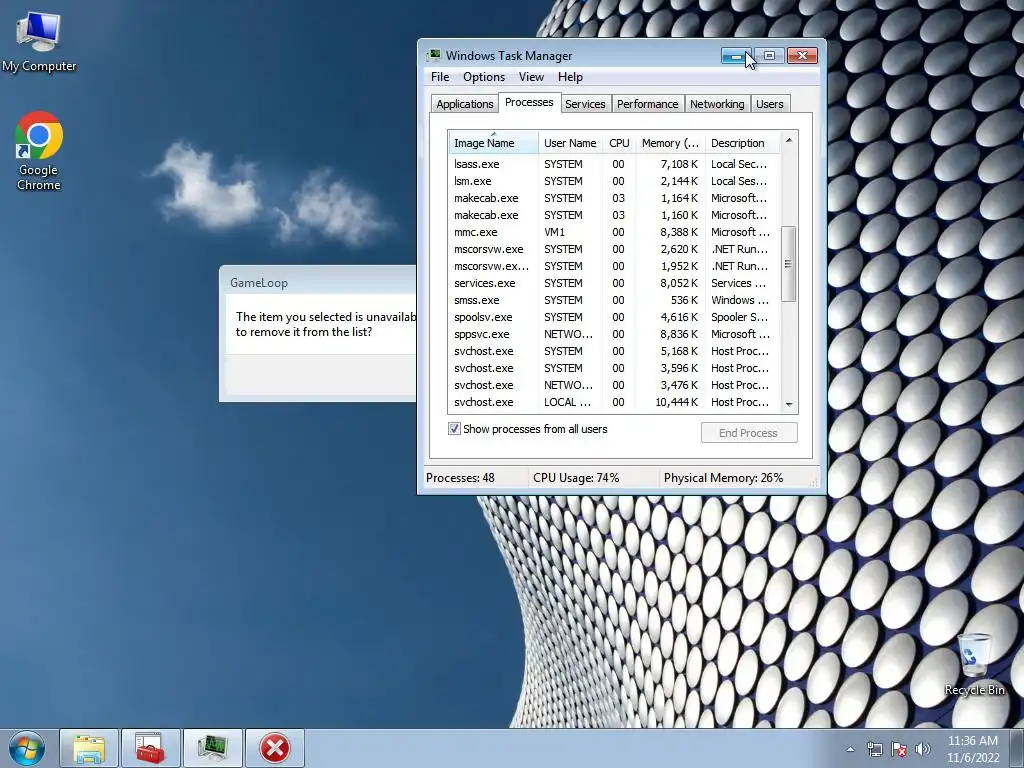This screenshot has height=768, width=1024.
Task: Open the Recycle Bin icon
Action: click(974, 665)
